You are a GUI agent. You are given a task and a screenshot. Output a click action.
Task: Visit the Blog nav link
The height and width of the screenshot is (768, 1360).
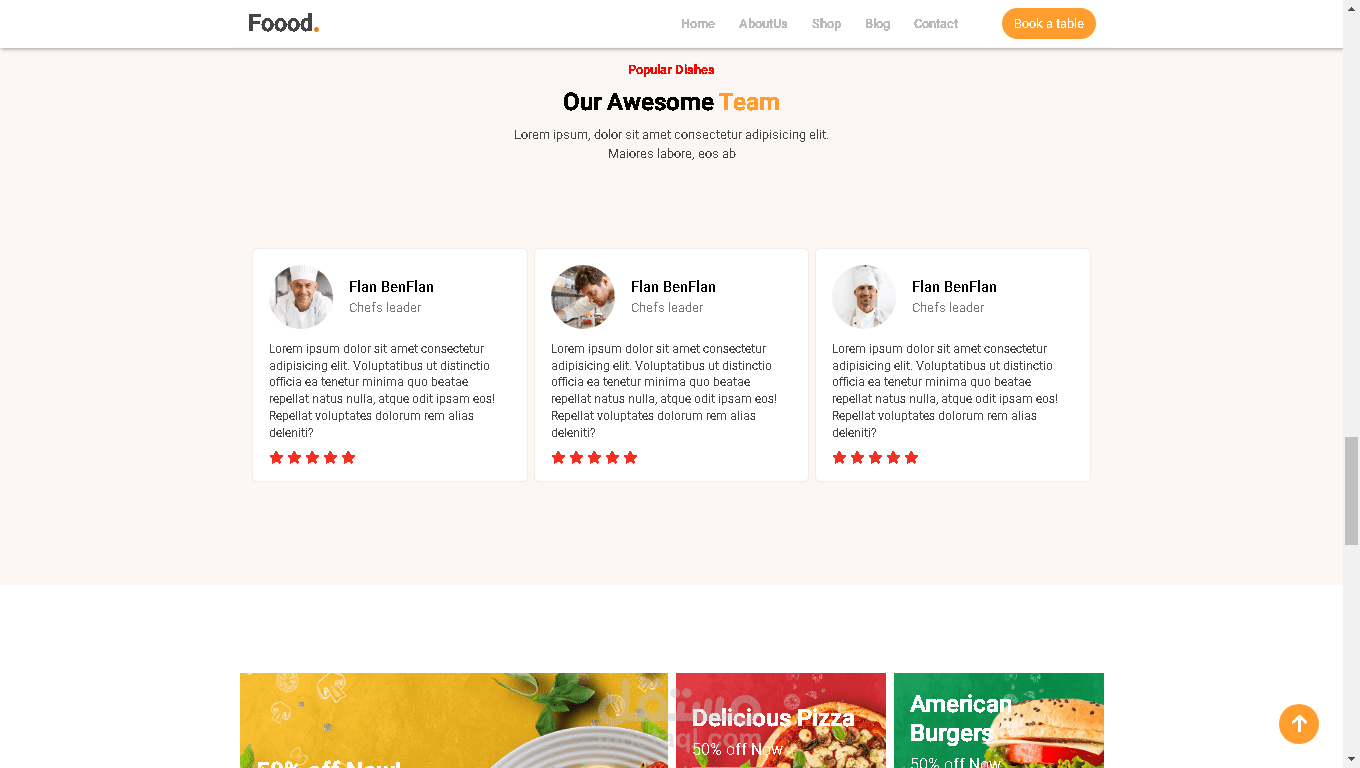(x=878, y=24)
